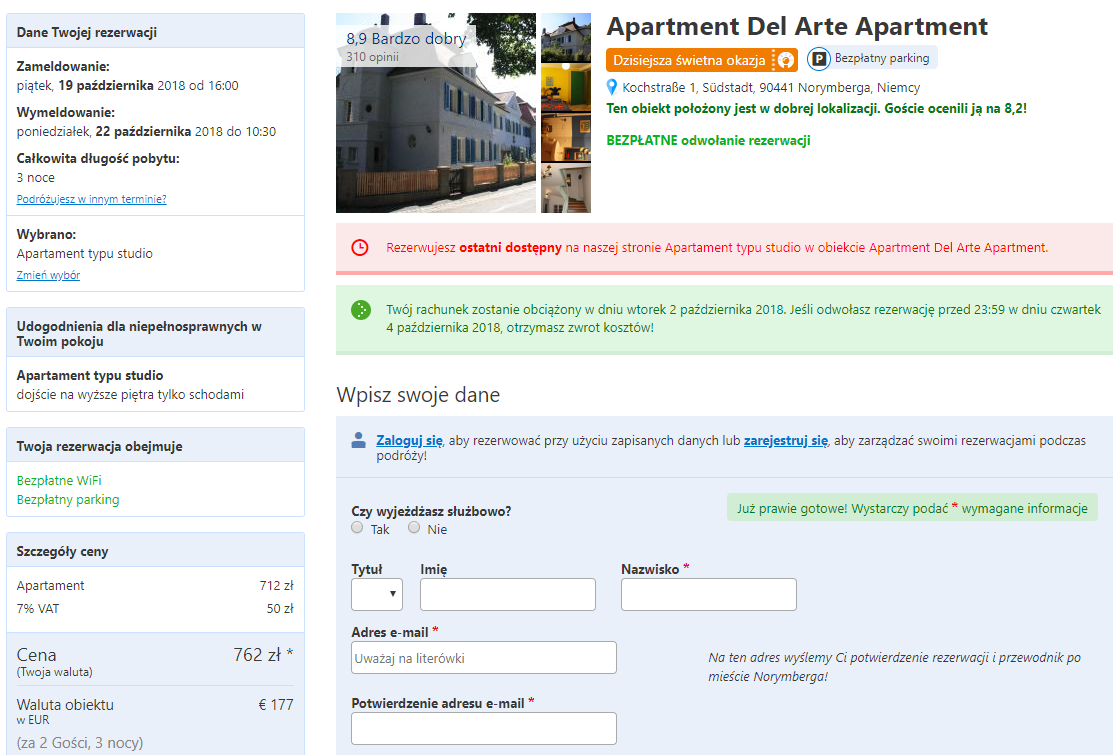The height and width of the screenshot is (755, 1119).
Task: Focus the Nazwisko input field
Action: click(x=708, y=594)
